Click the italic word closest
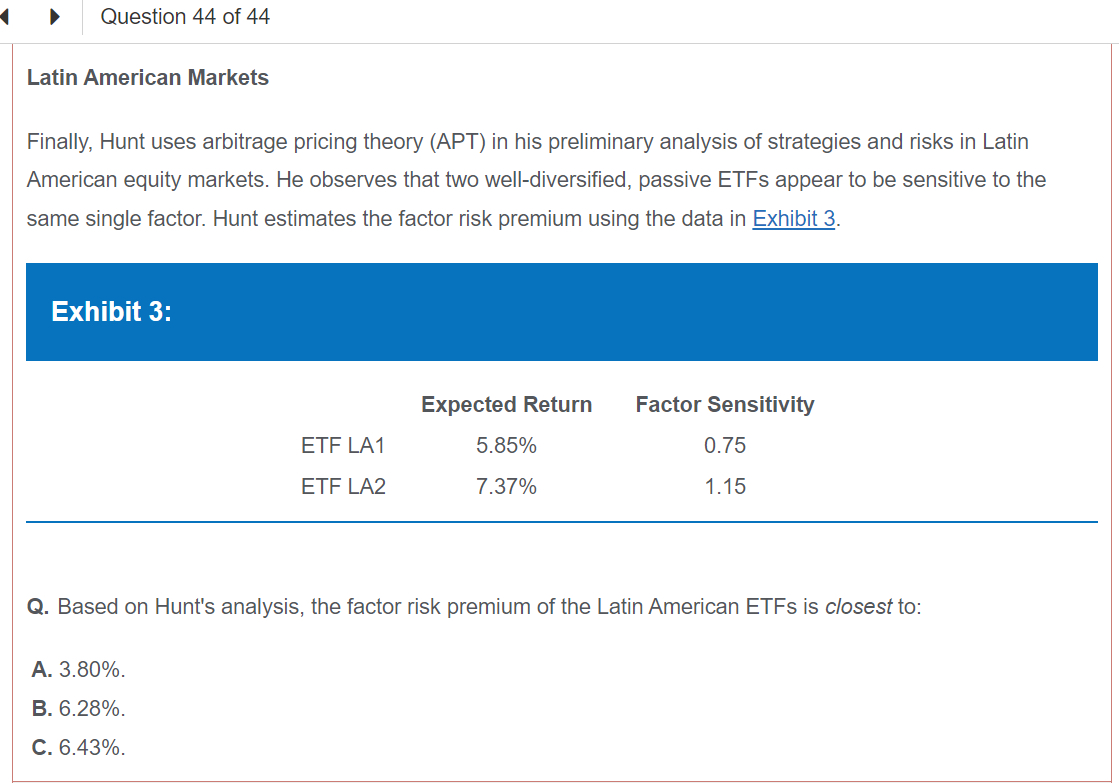 pos(858,607)
